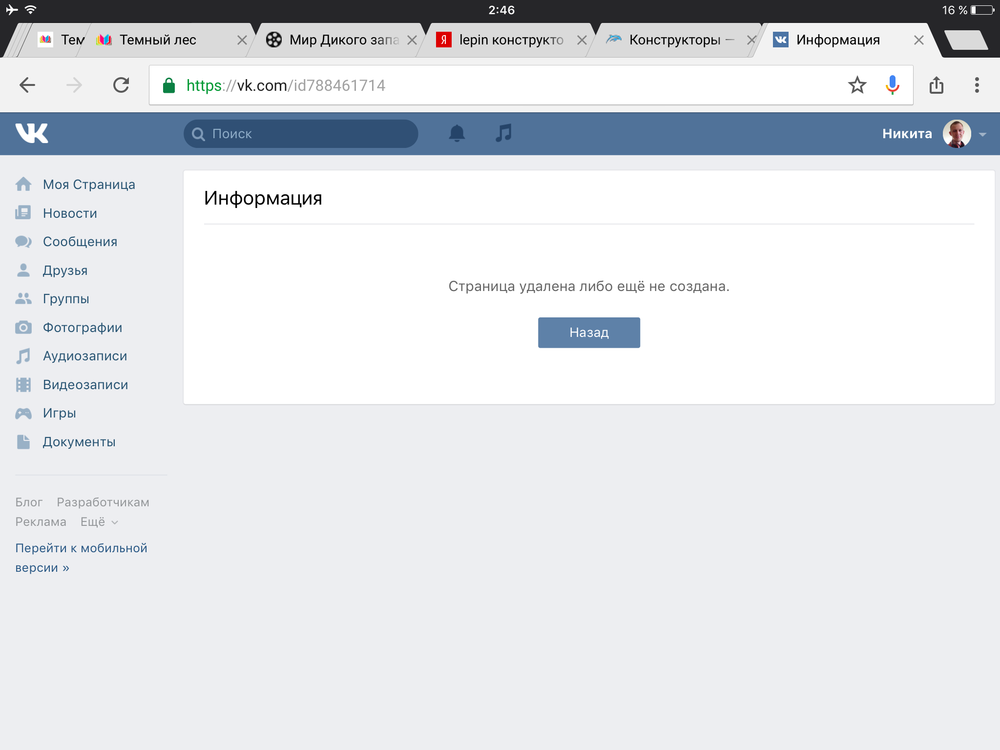Click the Видеозаписи film icon
The image size is (1000, 750).
point(24,385)
